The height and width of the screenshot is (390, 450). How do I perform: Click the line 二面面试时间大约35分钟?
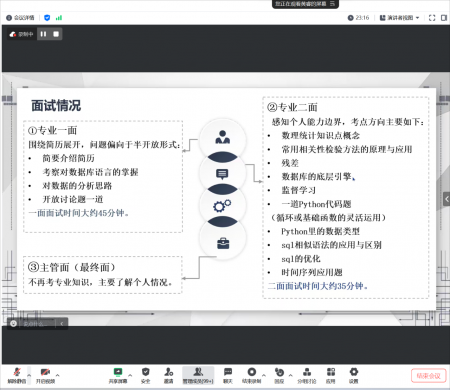click(318, 286)
